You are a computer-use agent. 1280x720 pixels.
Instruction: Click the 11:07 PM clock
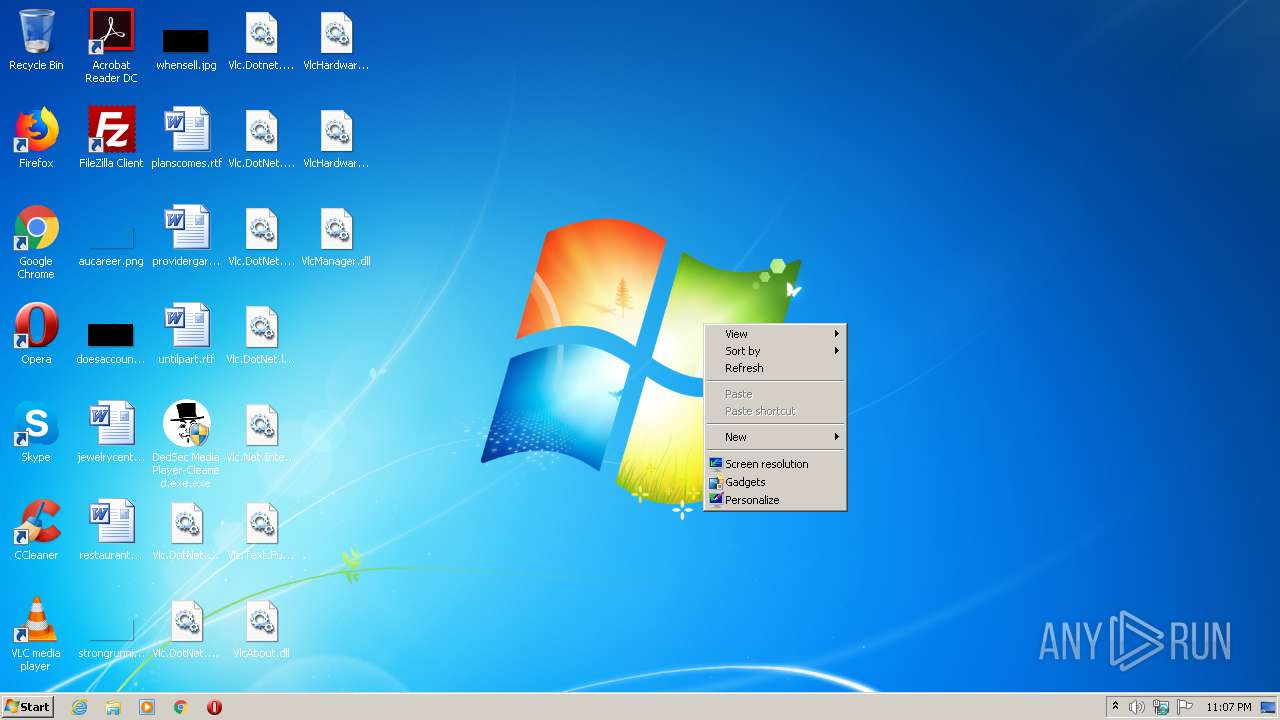(1229, 707)
